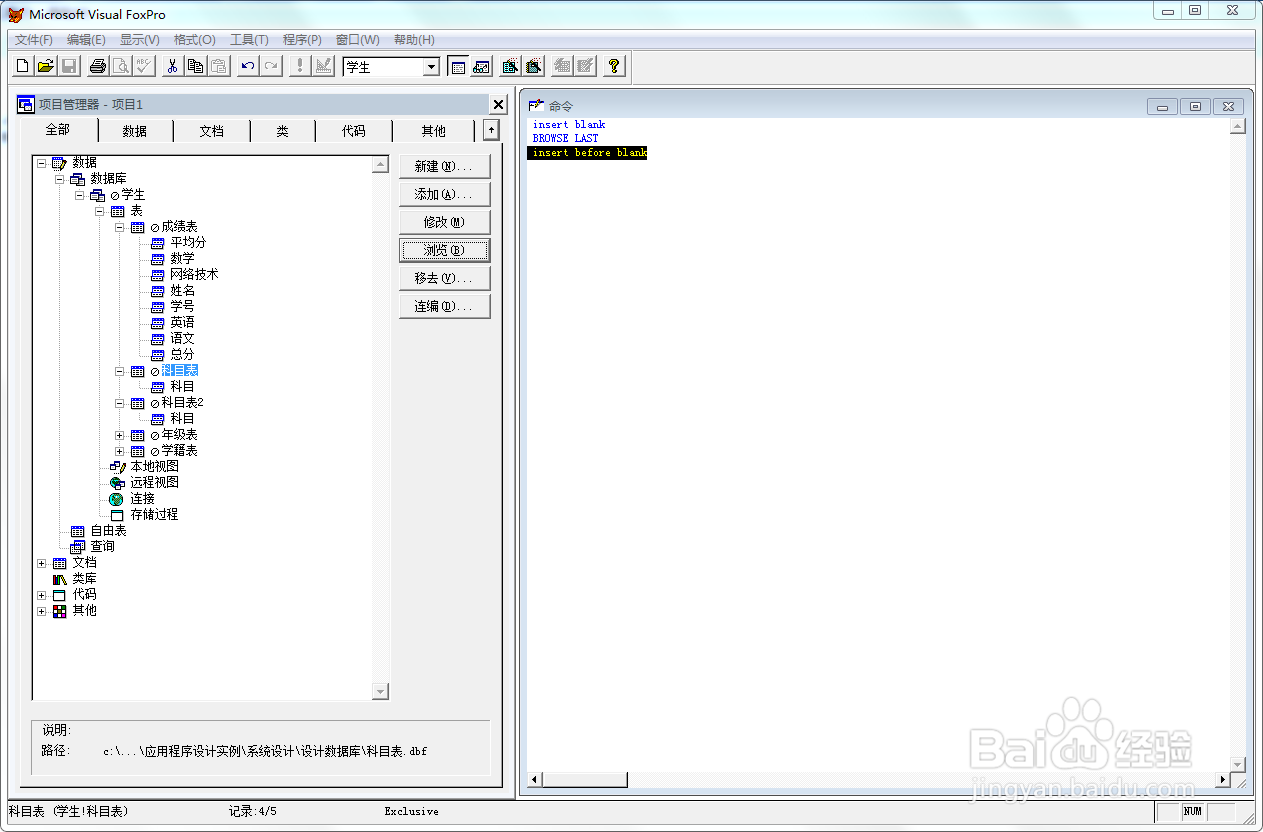Select the 类库 item in the tree
The height and width of the screenshot is (832, 1263).
coord(84,579)
